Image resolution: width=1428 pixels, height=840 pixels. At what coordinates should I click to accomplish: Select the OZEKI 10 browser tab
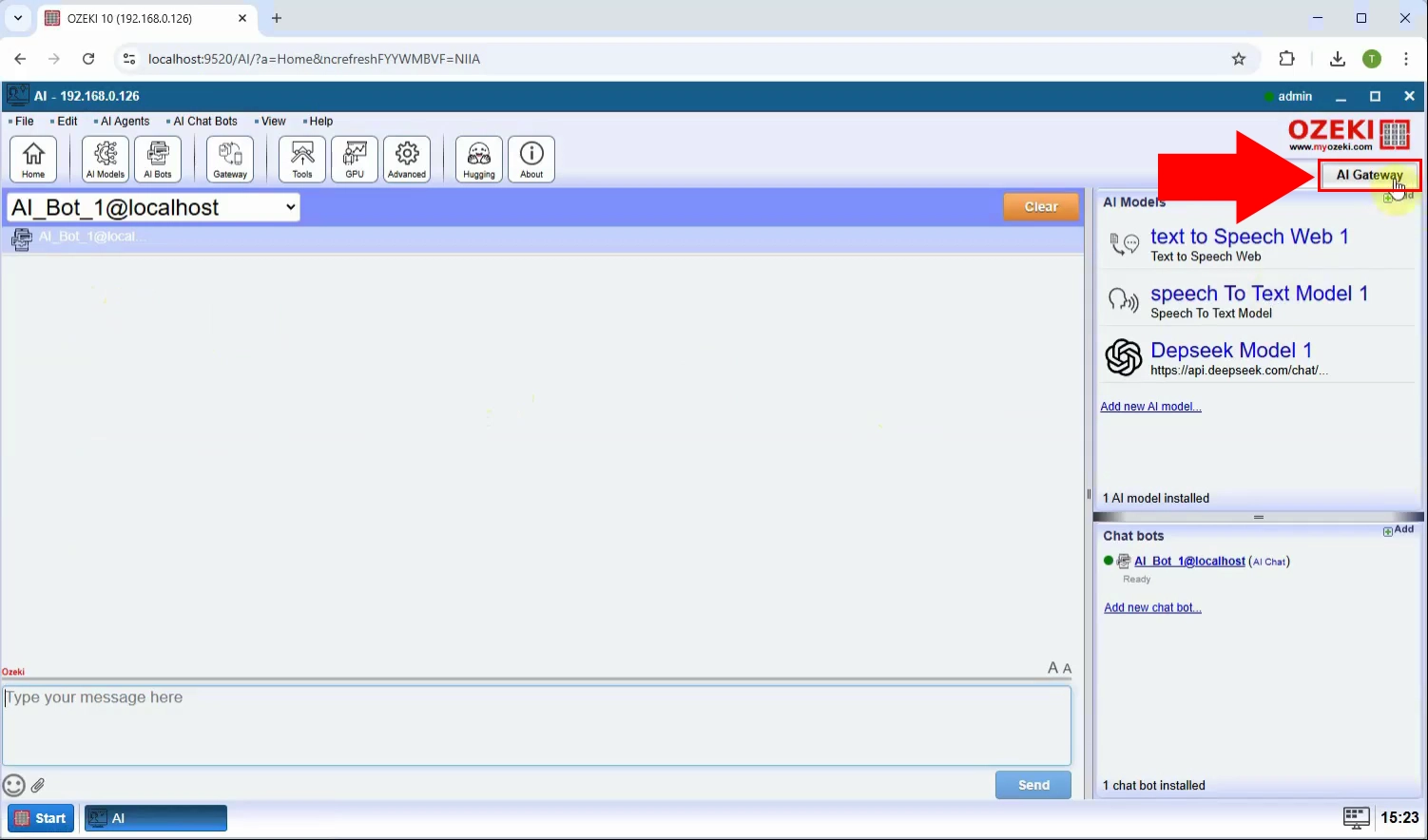click(146, 18)
